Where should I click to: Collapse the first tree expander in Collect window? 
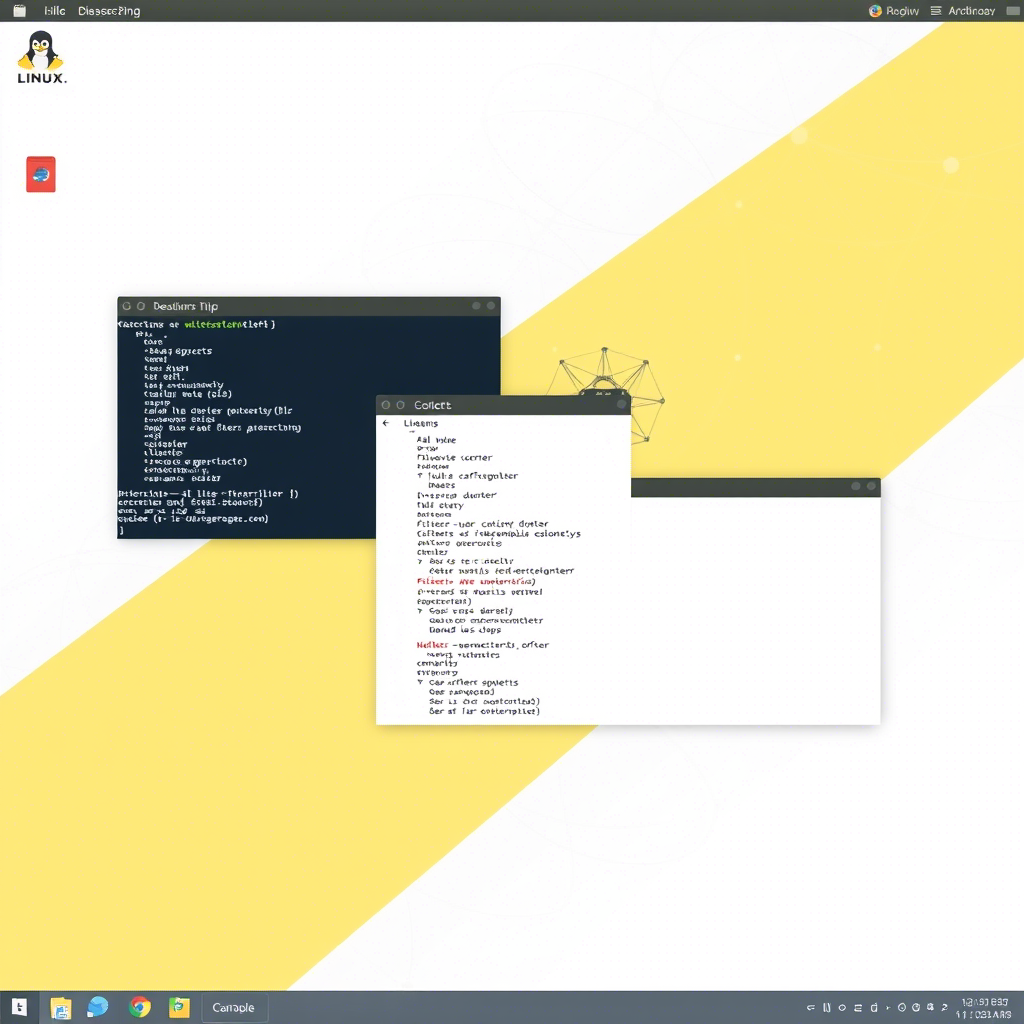420,476
